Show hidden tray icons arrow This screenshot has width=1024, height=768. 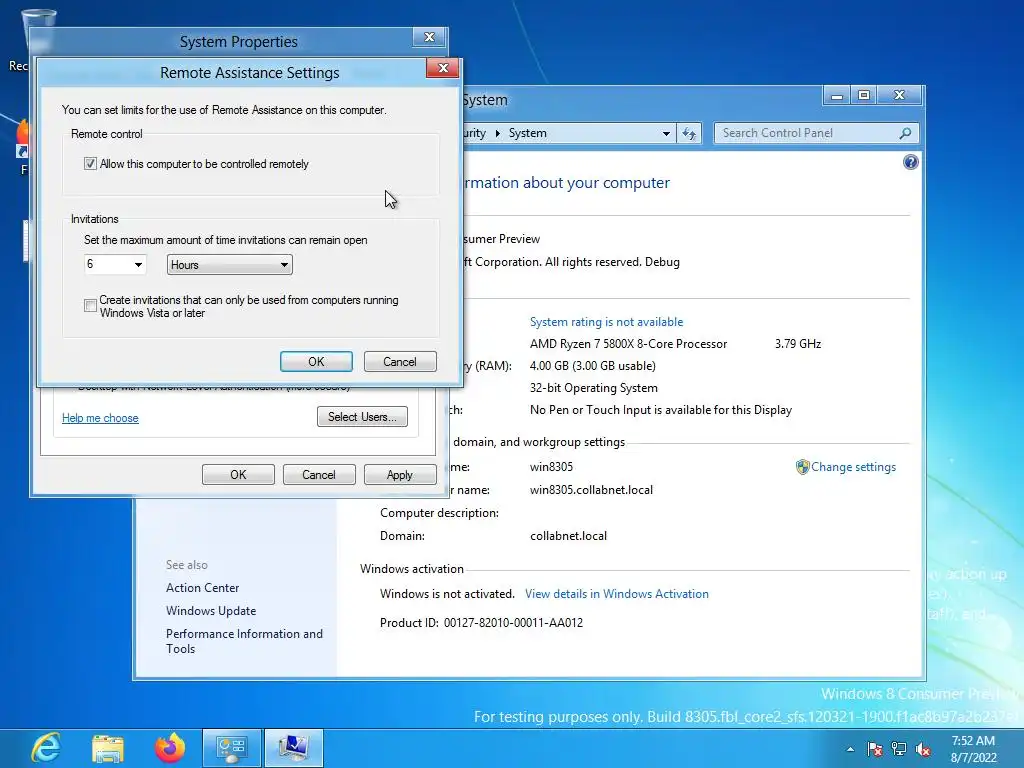850,749
